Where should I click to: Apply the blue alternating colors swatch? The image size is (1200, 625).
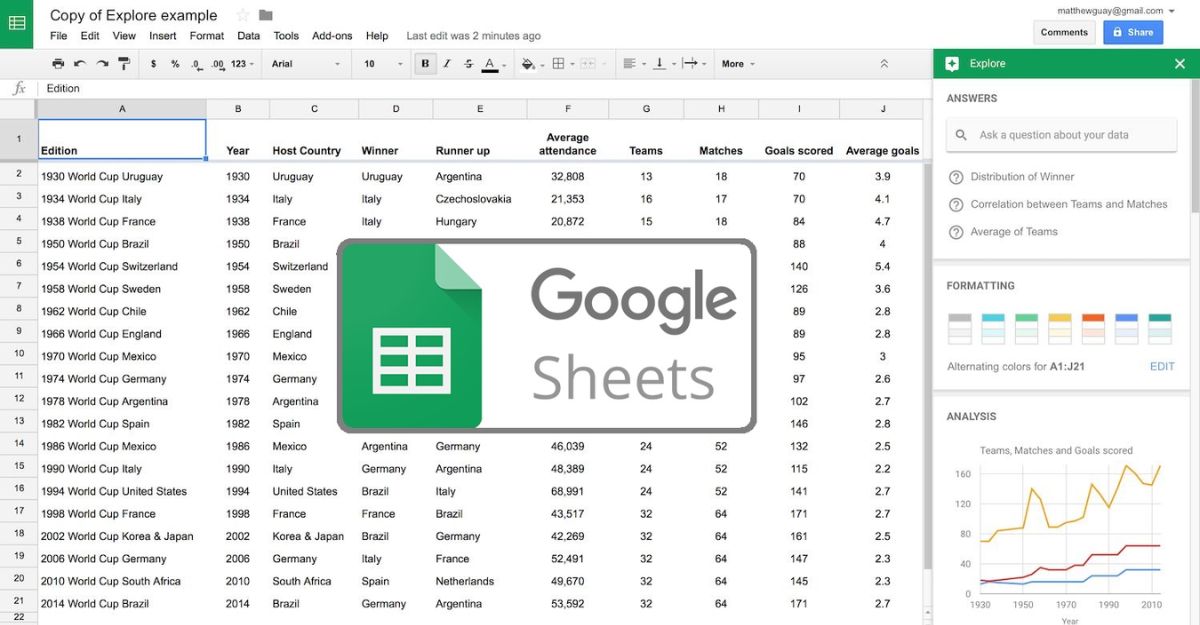tap(1127, 328)
